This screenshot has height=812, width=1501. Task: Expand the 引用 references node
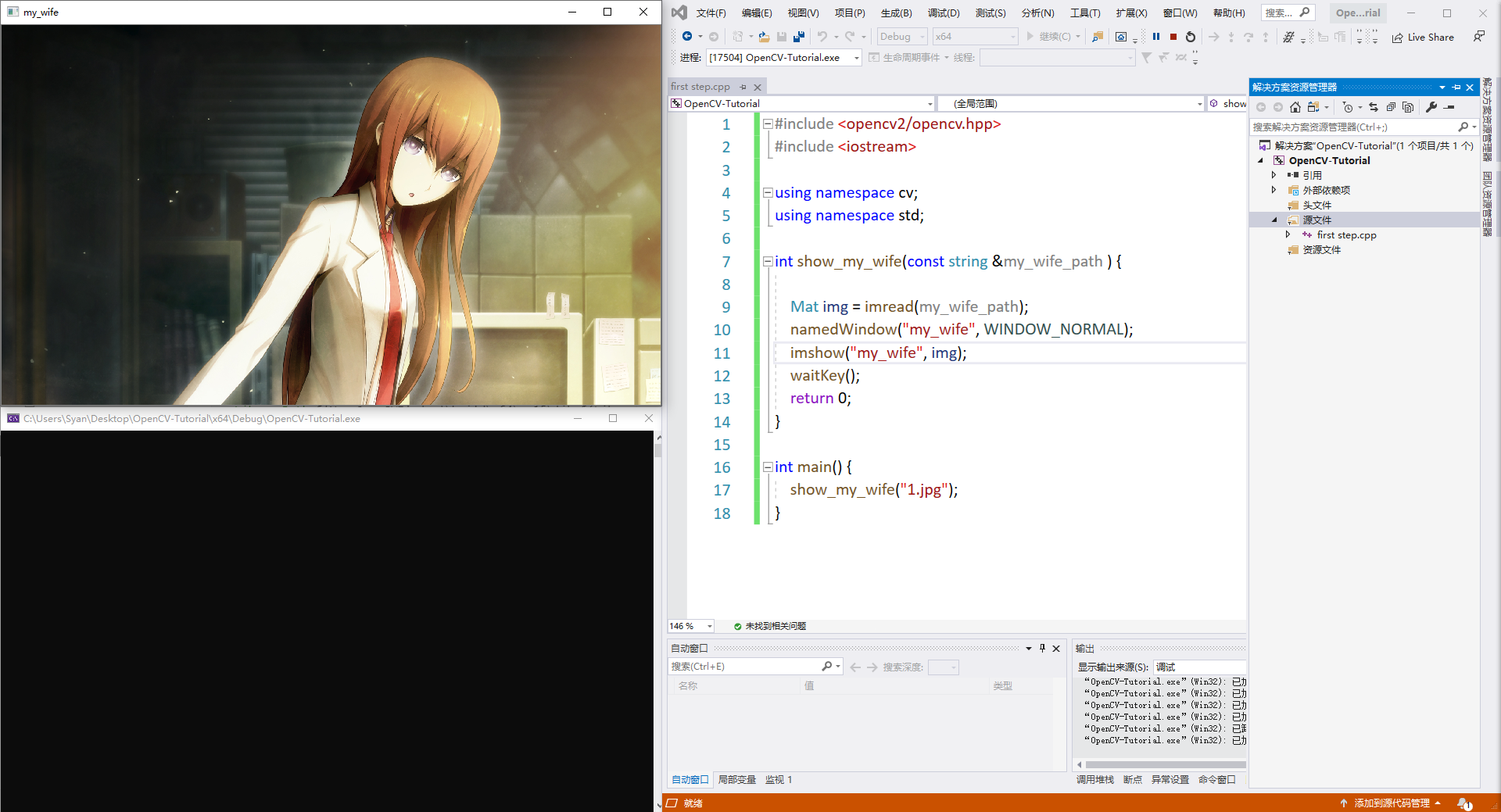click(x=1274, y=175)
